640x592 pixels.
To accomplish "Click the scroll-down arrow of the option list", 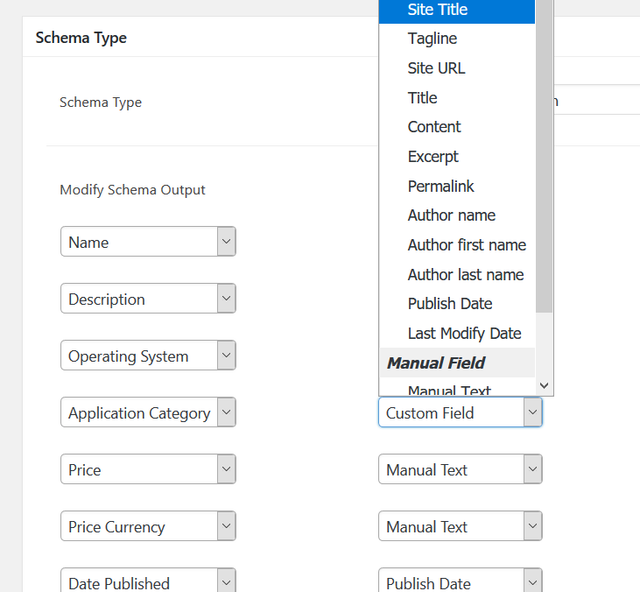I will 544,385.
